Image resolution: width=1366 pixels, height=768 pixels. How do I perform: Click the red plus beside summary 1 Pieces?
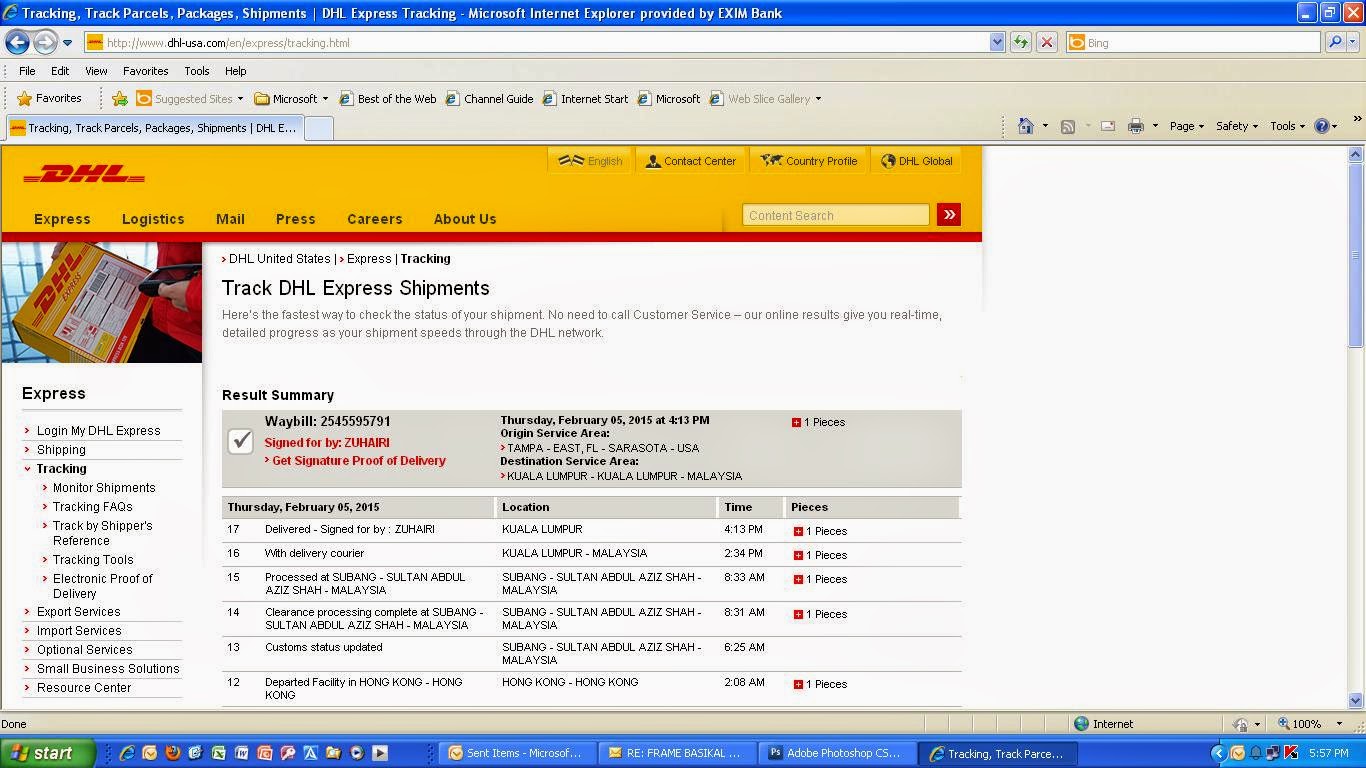coord(796,422)
